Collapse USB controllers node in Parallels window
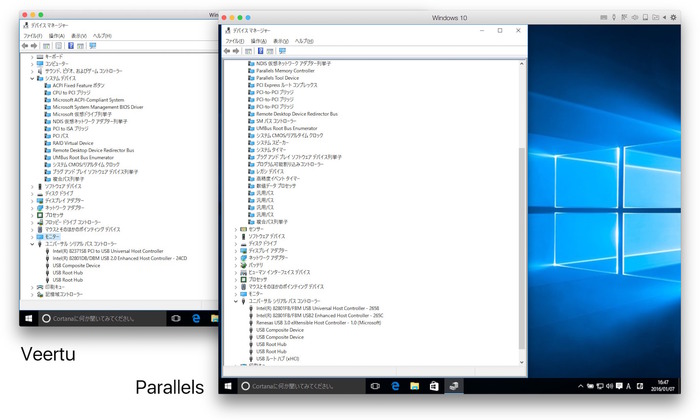 pyautogui.click(x=236, y=301)
